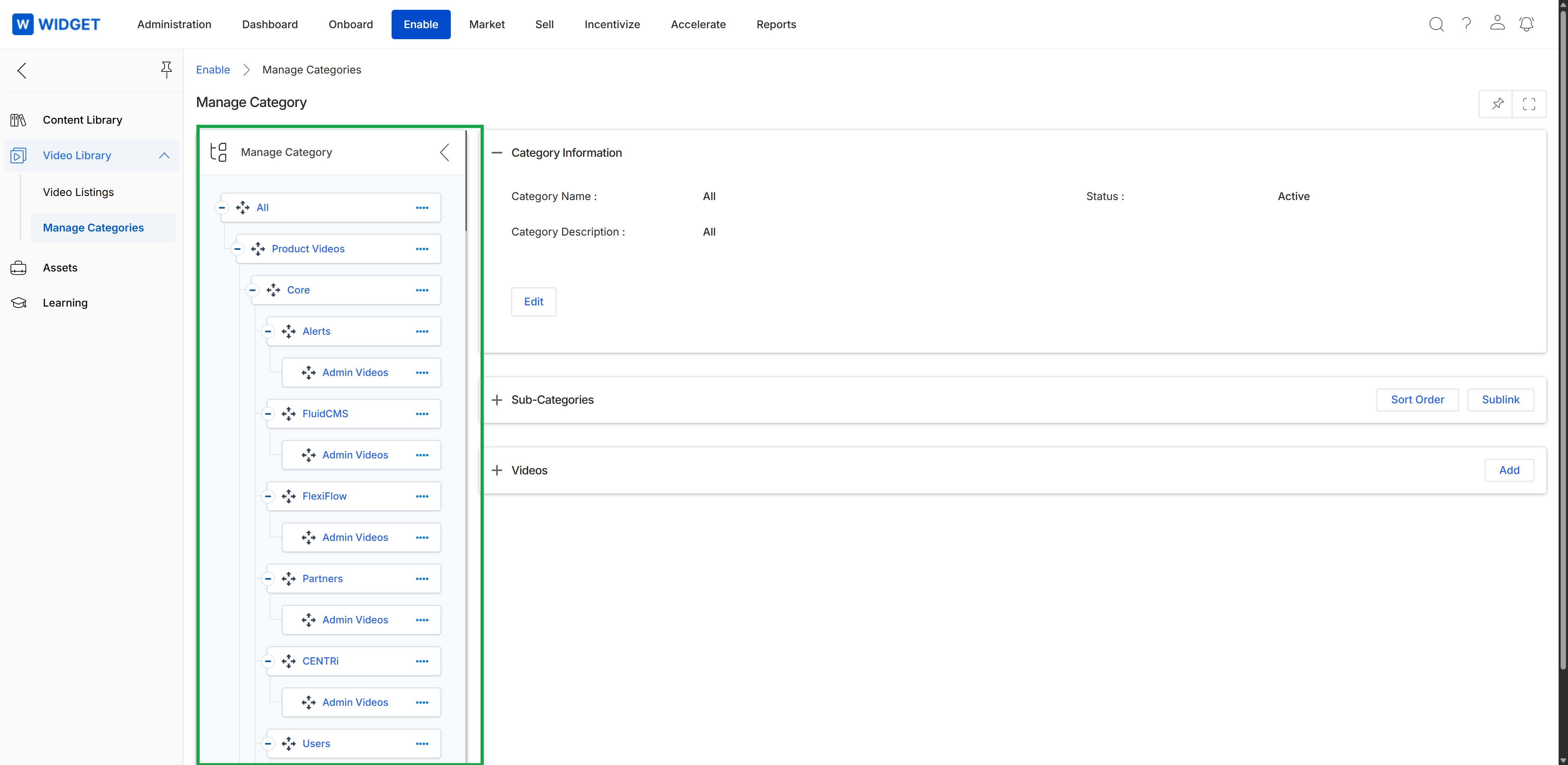Collapse the Users tree node
Screen dimensions: 1568x765
point(268,744)
